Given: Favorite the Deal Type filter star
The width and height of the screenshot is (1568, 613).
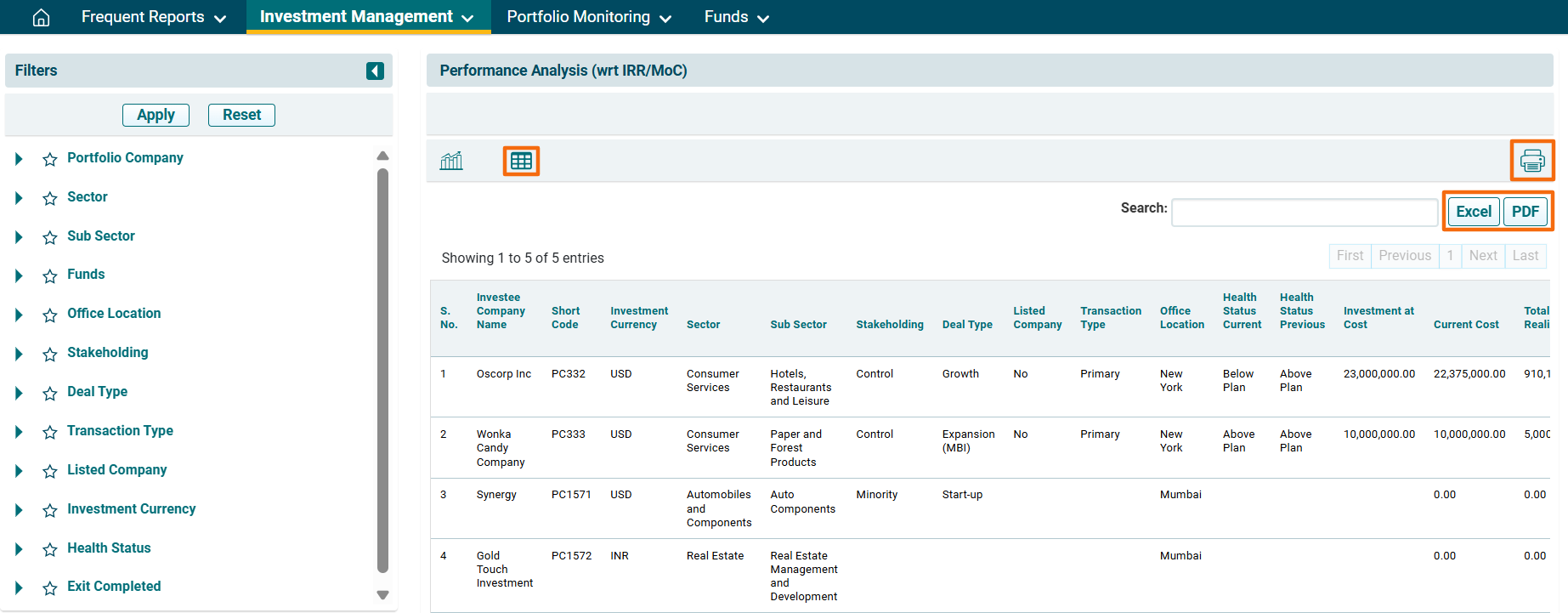Looking at the screenshot, I should pyautogui.click(x=50, y=393).
